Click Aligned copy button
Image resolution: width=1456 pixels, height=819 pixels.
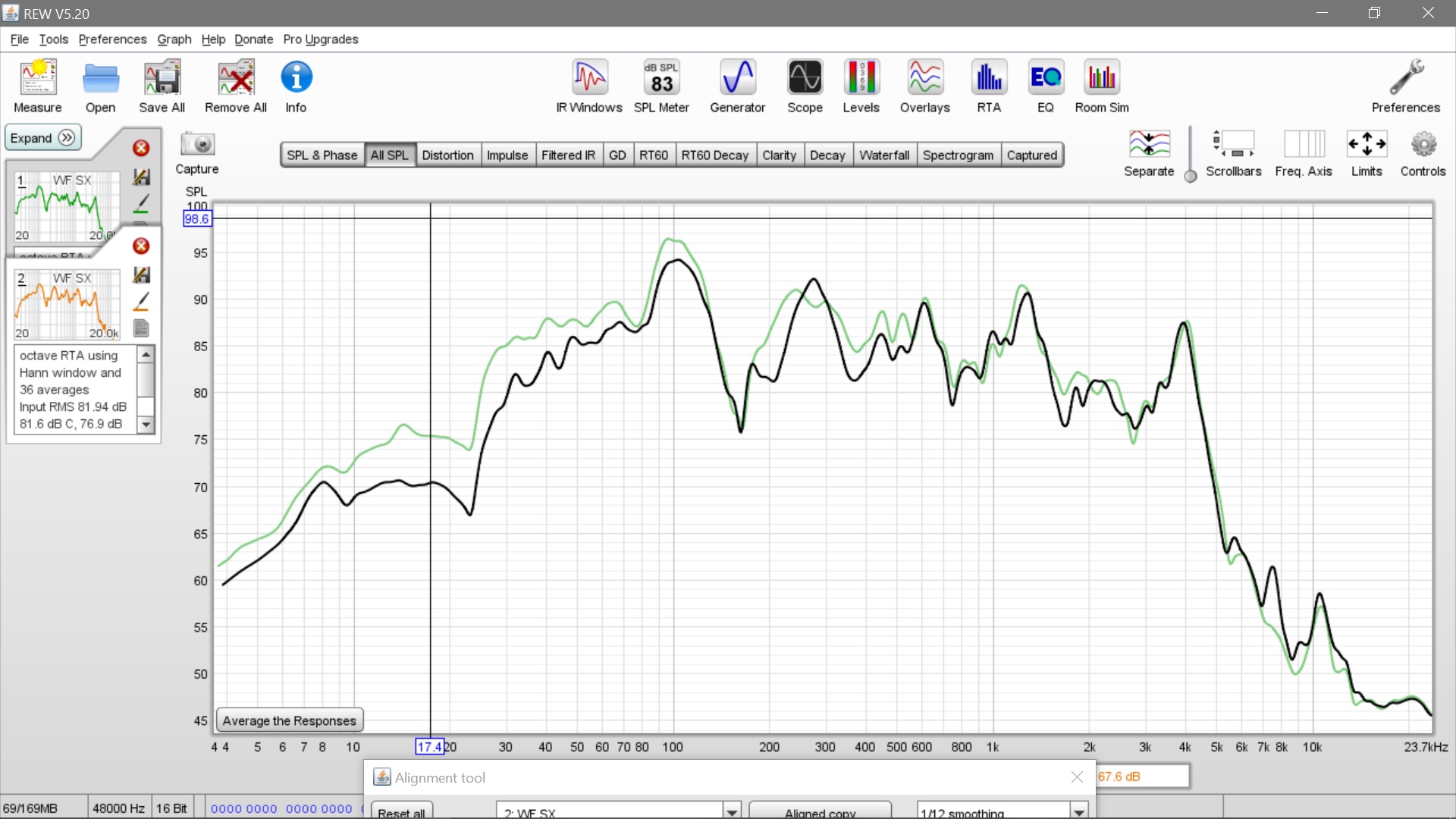click(x=821, y=811)
